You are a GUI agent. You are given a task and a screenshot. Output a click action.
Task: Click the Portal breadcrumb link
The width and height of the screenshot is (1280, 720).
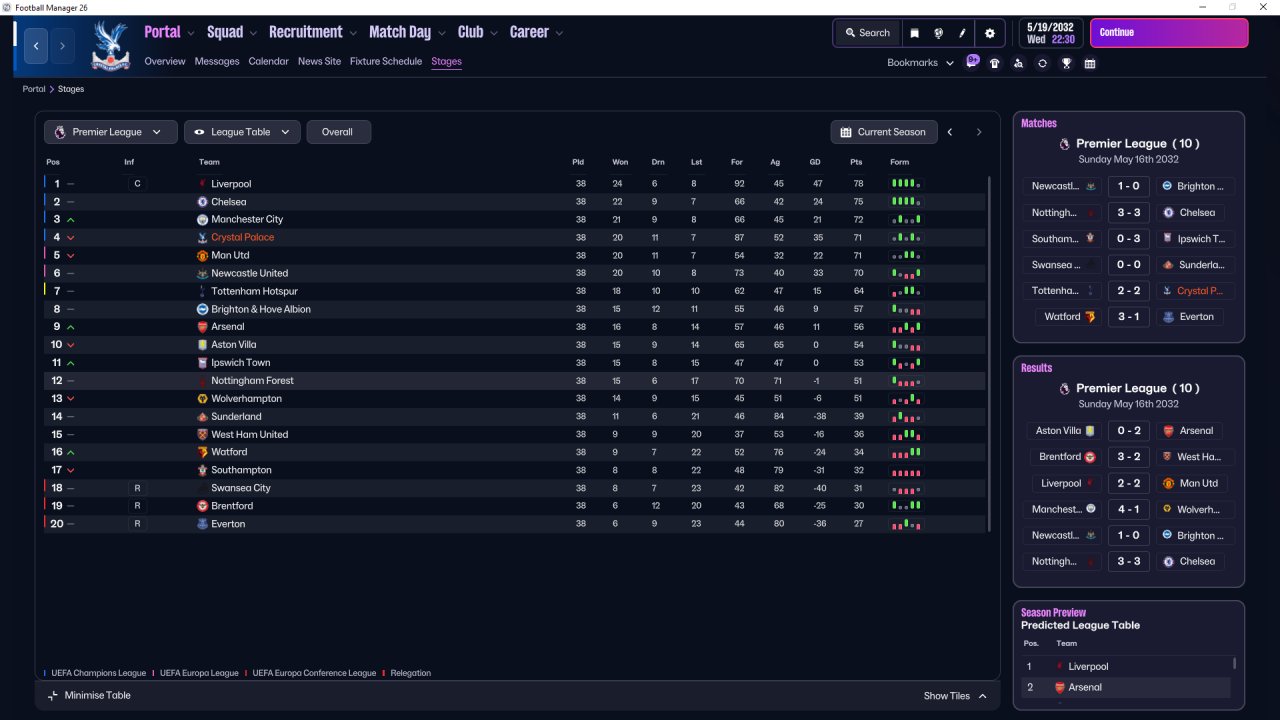coord(34,89)
